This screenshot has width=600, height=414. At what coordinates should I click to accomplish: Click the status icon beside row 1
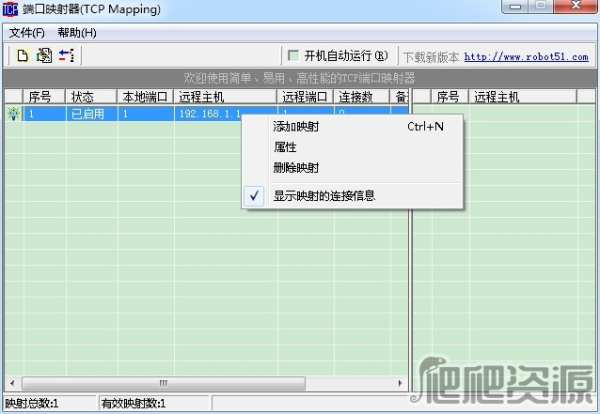14,114
